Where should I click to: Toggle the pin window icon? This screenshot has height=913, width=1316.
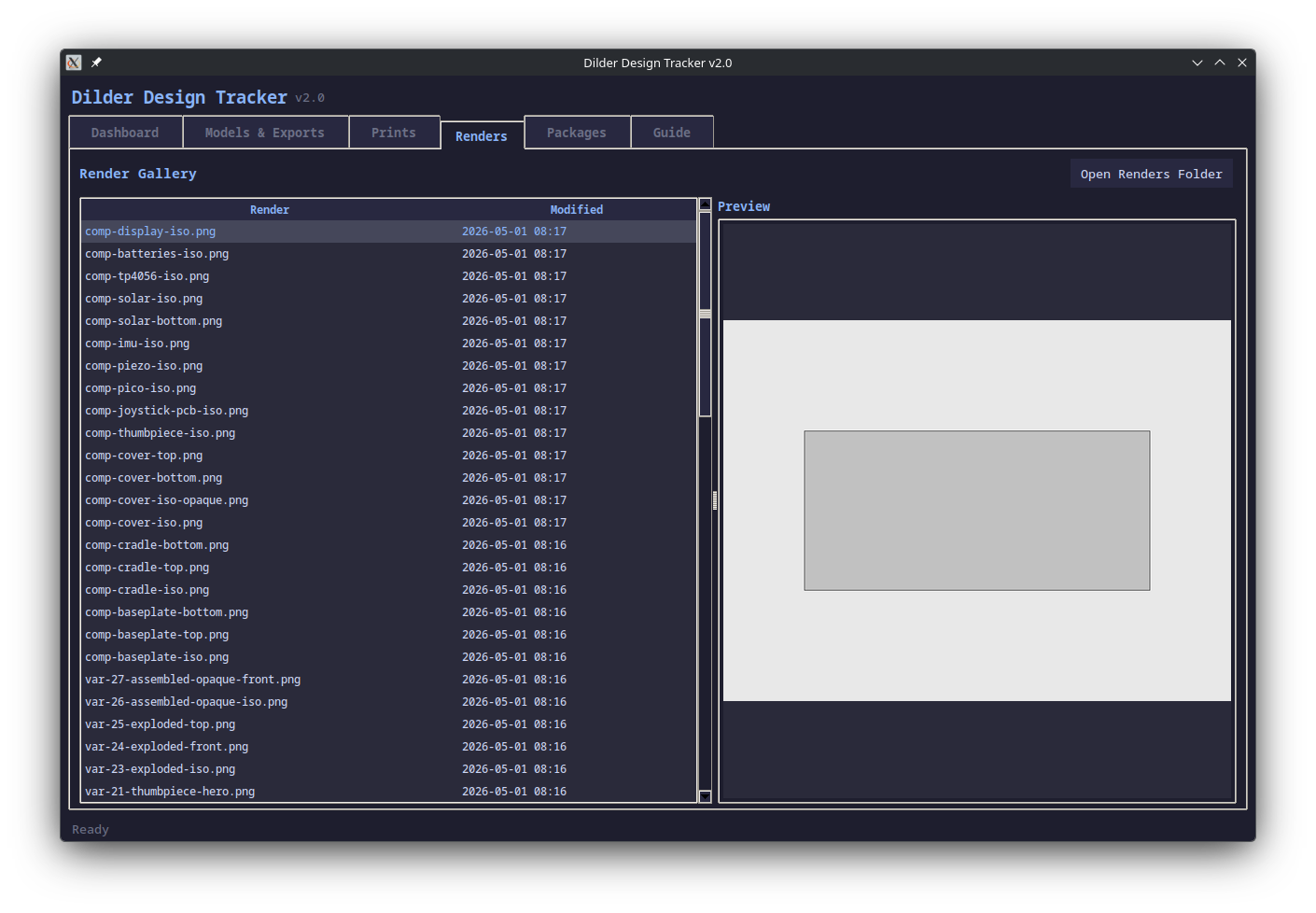(96, 63)
